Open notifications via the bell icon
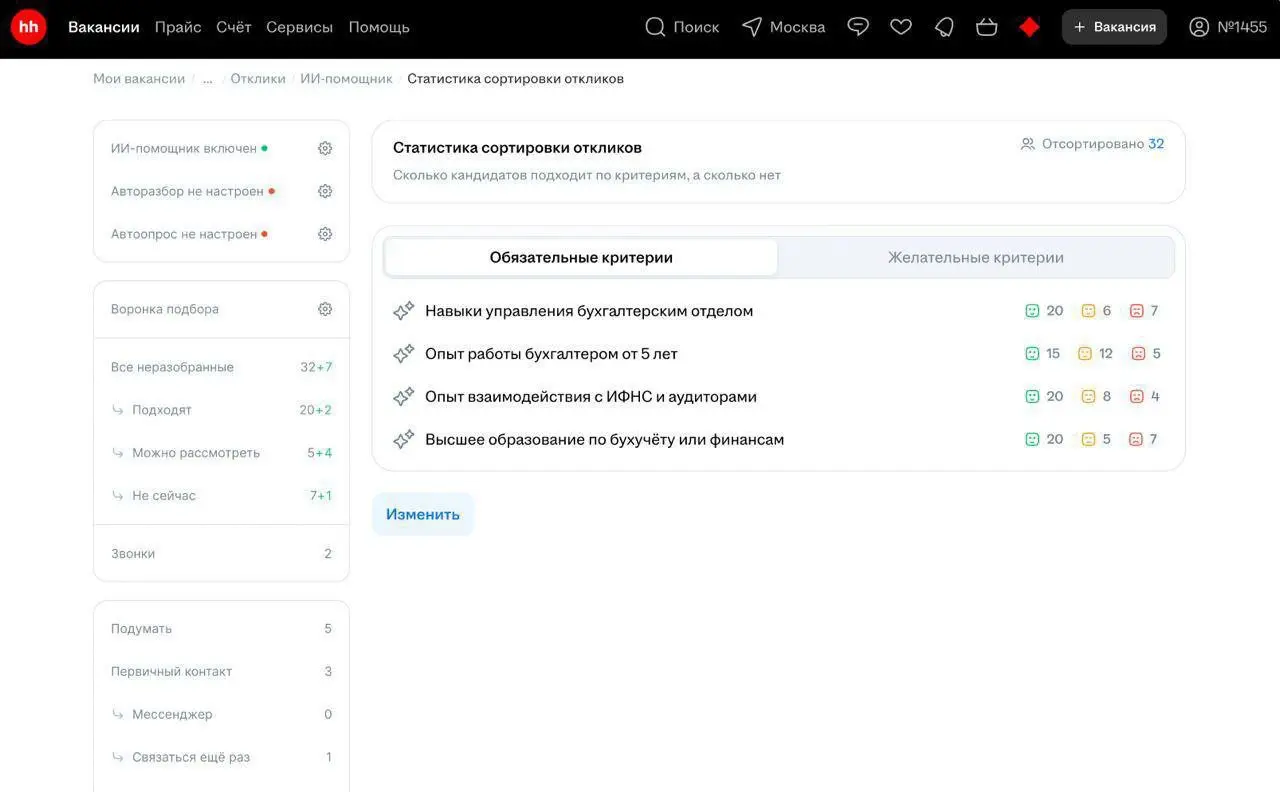1280x792 pixels. (x=943, y=27)
